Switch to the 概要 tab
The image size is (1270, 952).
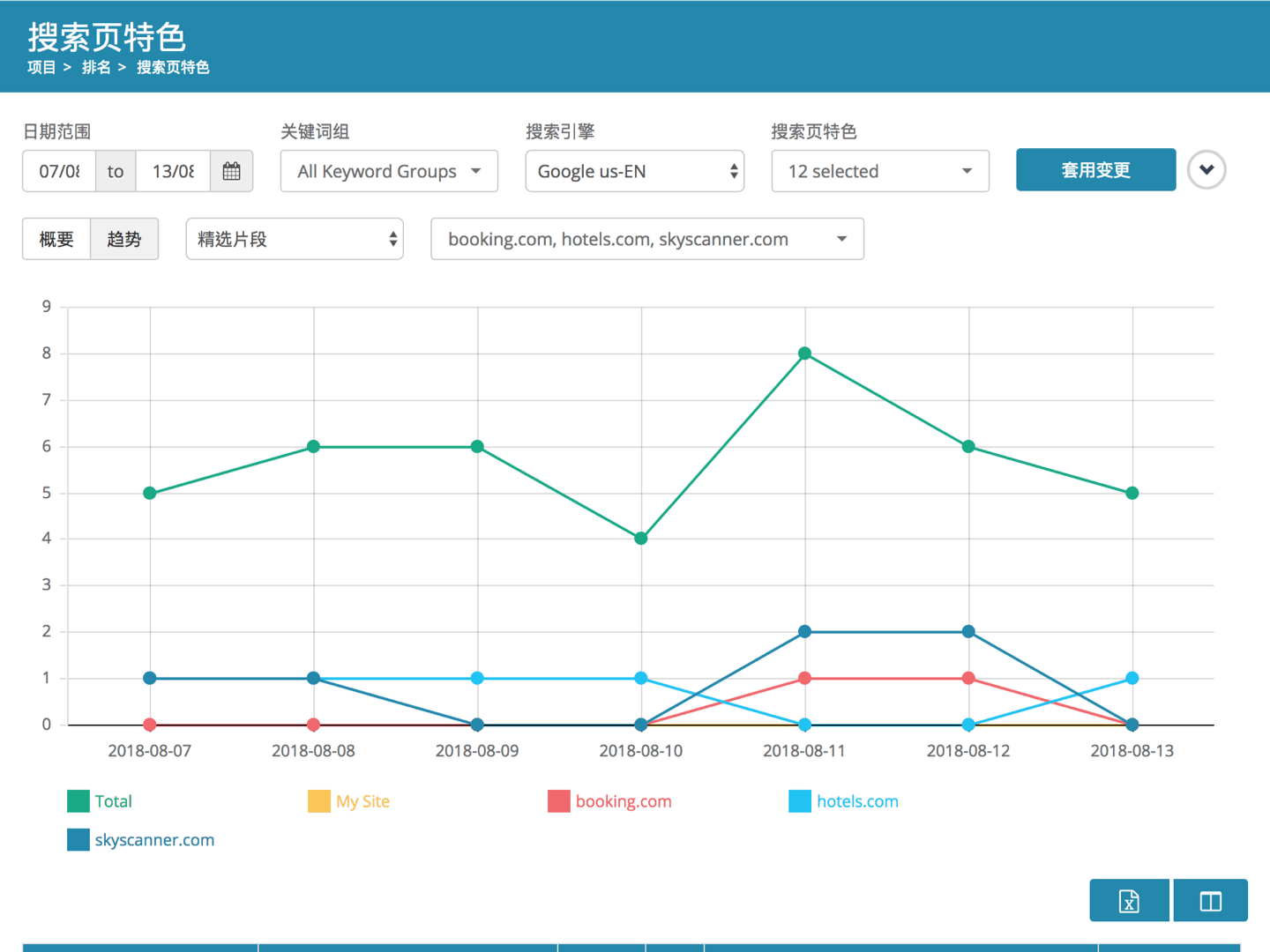(x=56, y=239)
